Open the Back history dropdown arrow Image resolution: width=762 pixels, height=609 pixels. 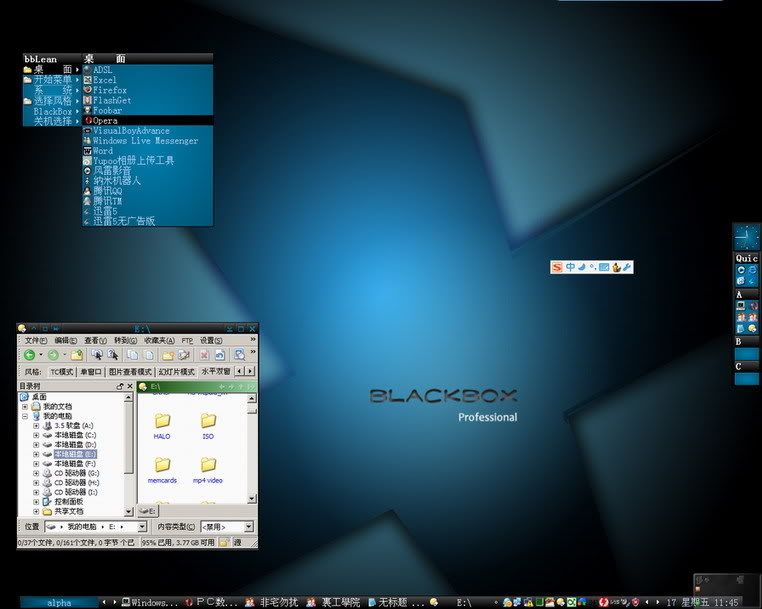tap(40, 355)
